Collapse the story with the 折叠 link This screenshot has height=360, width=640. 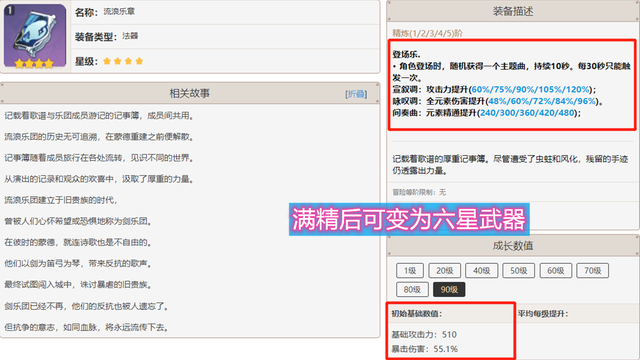point(356,94)
